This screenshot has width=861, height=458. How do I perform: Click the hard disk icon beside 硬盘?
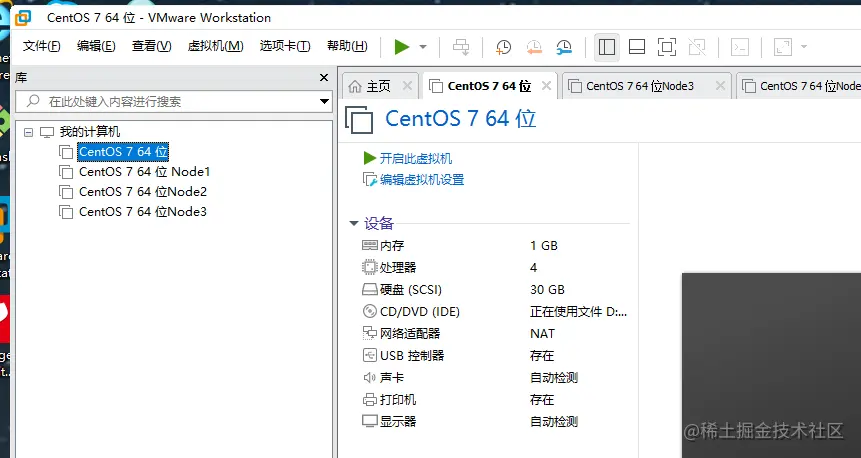(x=370, y=289)
